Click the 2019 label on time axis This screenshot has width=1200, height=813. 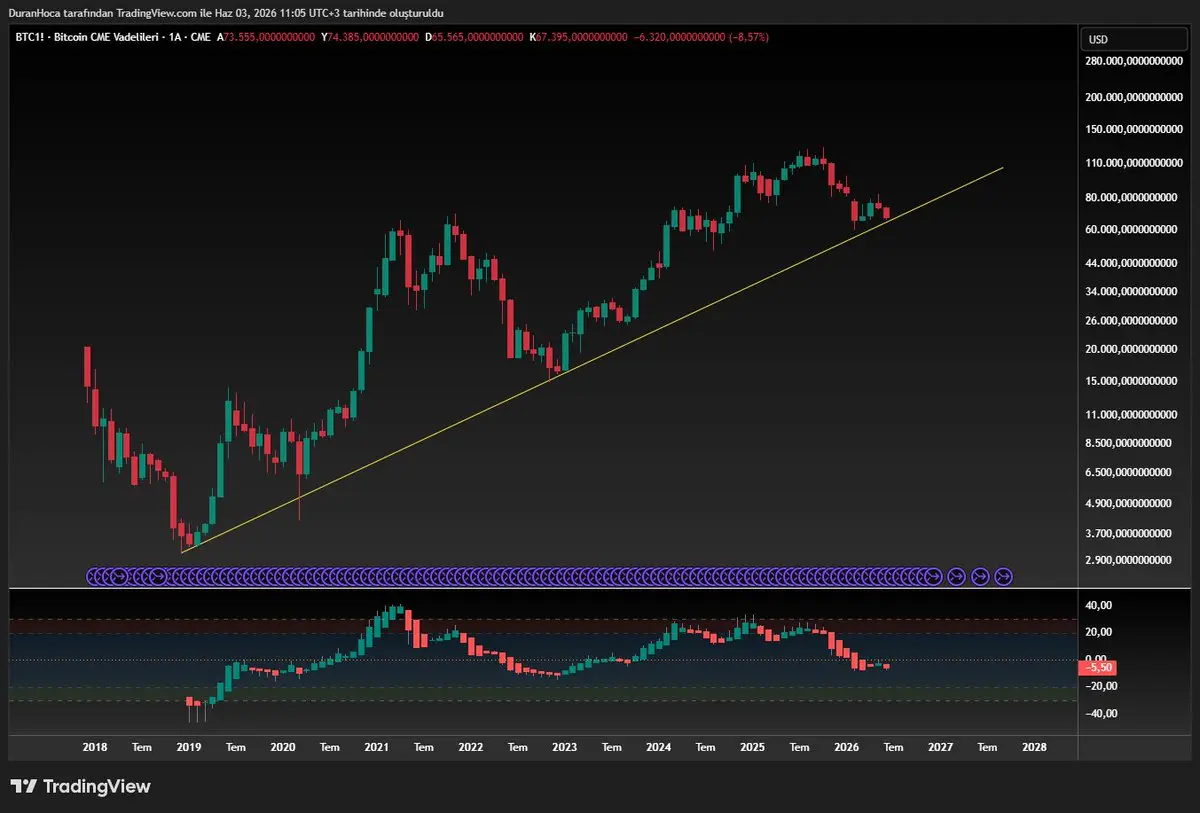click(x=189, y=747)
